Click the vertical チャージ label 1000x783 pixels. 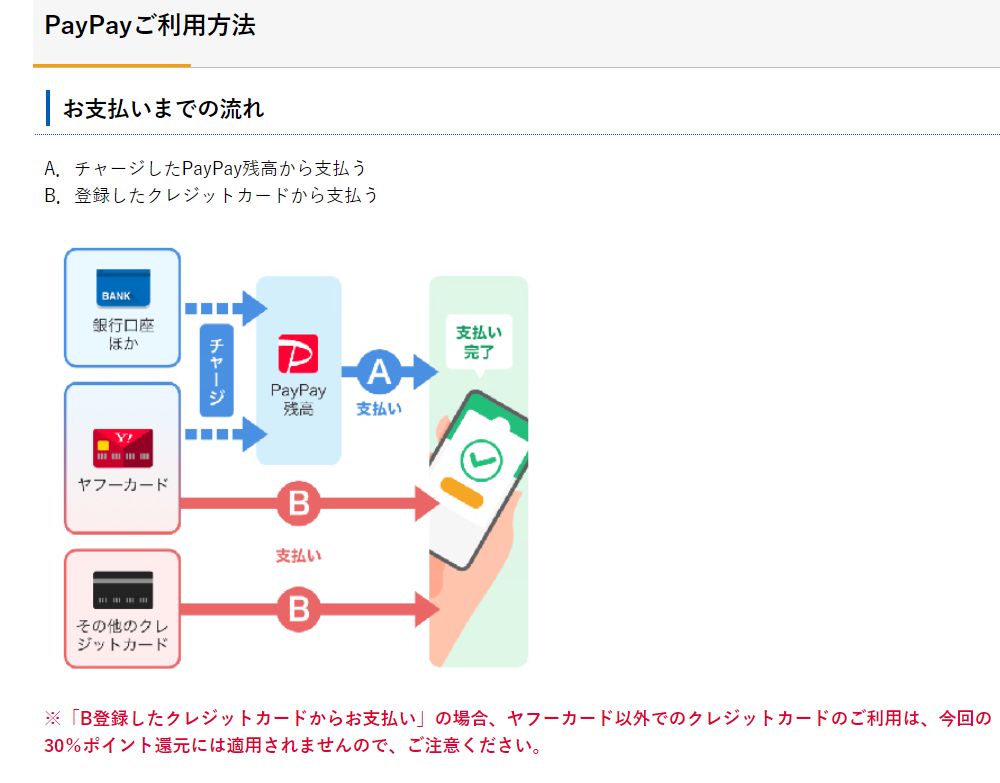pos(216,371)
